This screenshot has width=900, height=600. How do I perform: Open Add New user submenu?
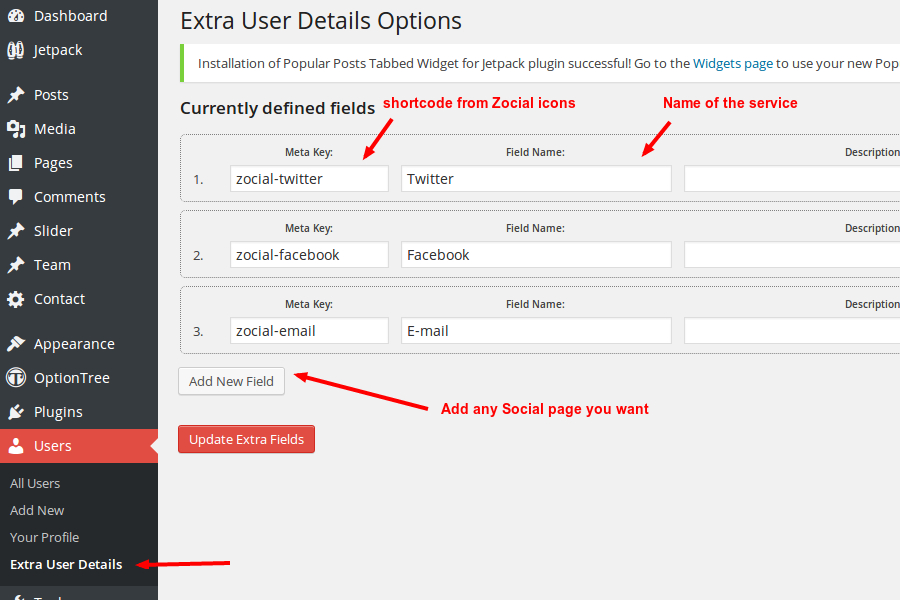tap(37, 510)
